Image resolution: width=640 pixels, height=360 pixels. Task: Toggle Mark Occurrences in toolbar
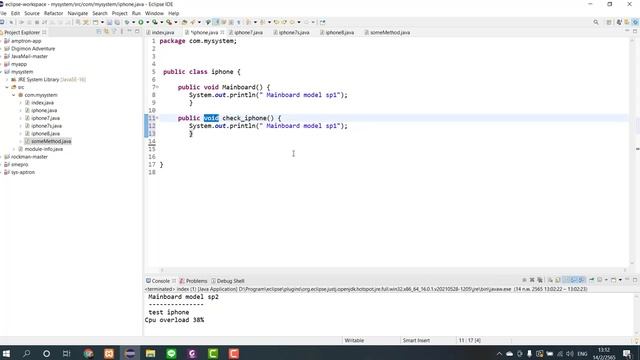coord(216,22)
